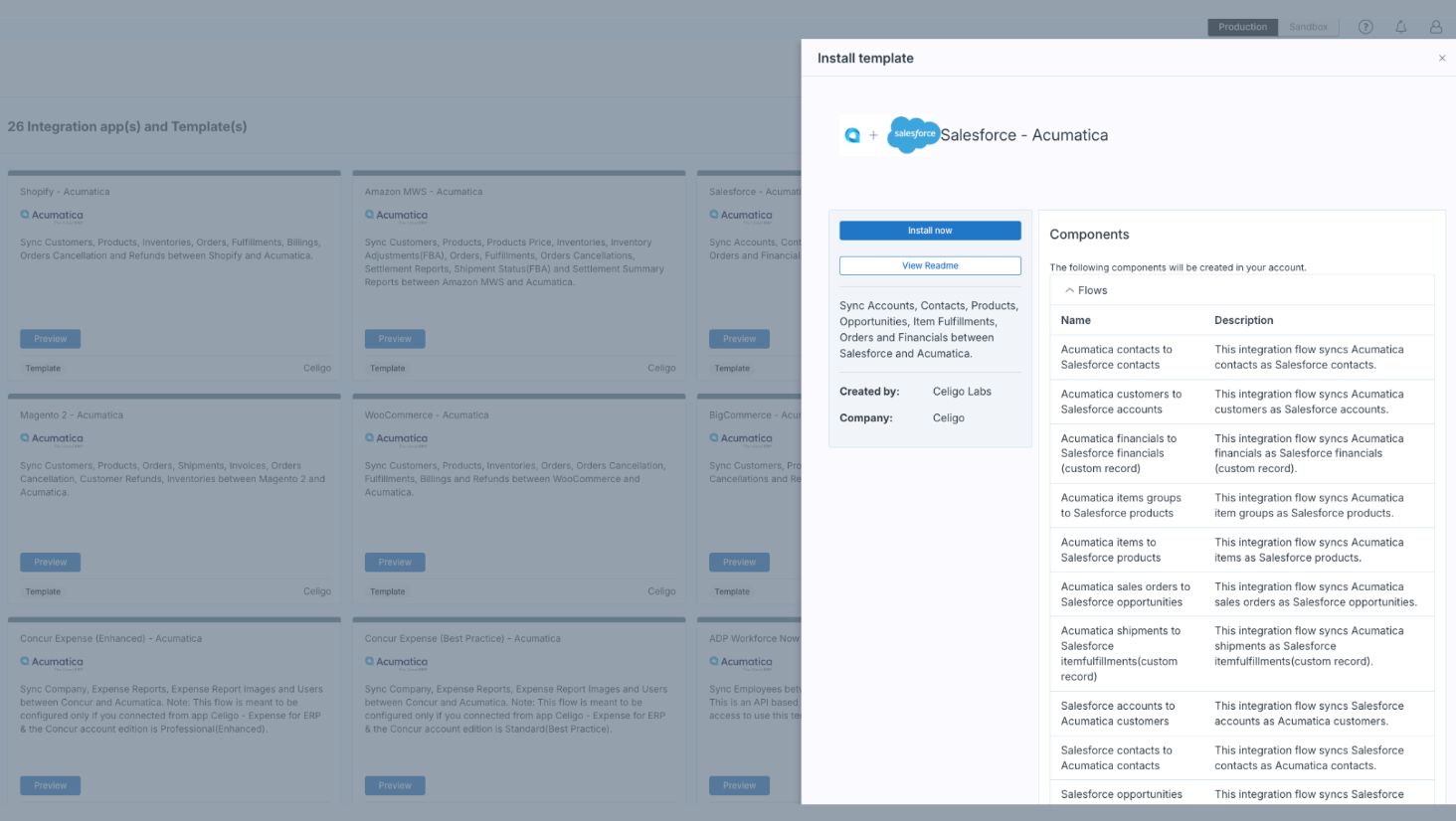Click Template label on Amazon MWS card

tap(388, 368)
